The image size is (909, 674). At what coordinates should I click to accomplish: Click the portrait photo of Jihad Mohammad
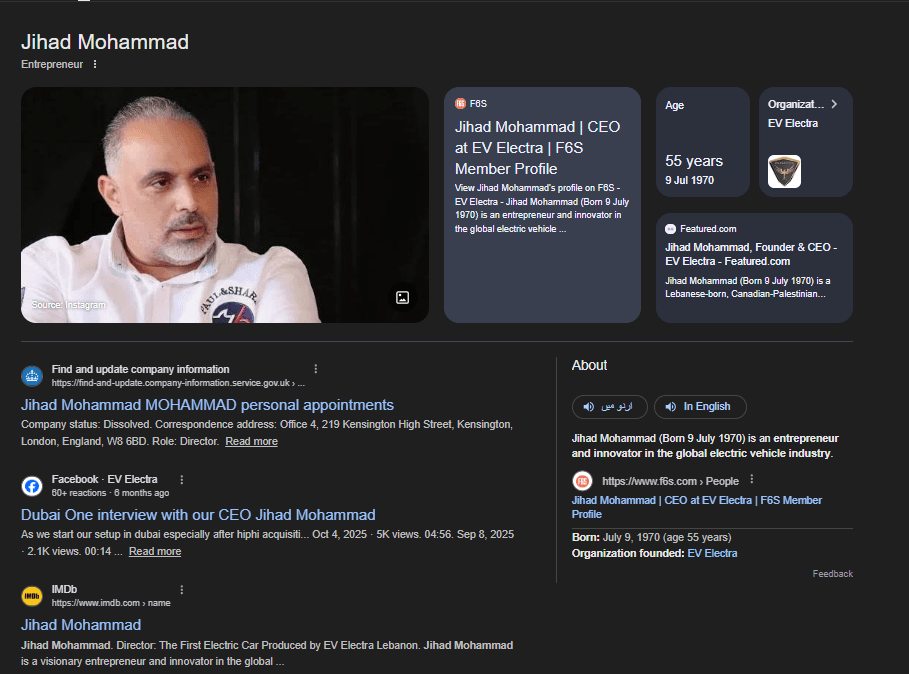pos(225,205)
